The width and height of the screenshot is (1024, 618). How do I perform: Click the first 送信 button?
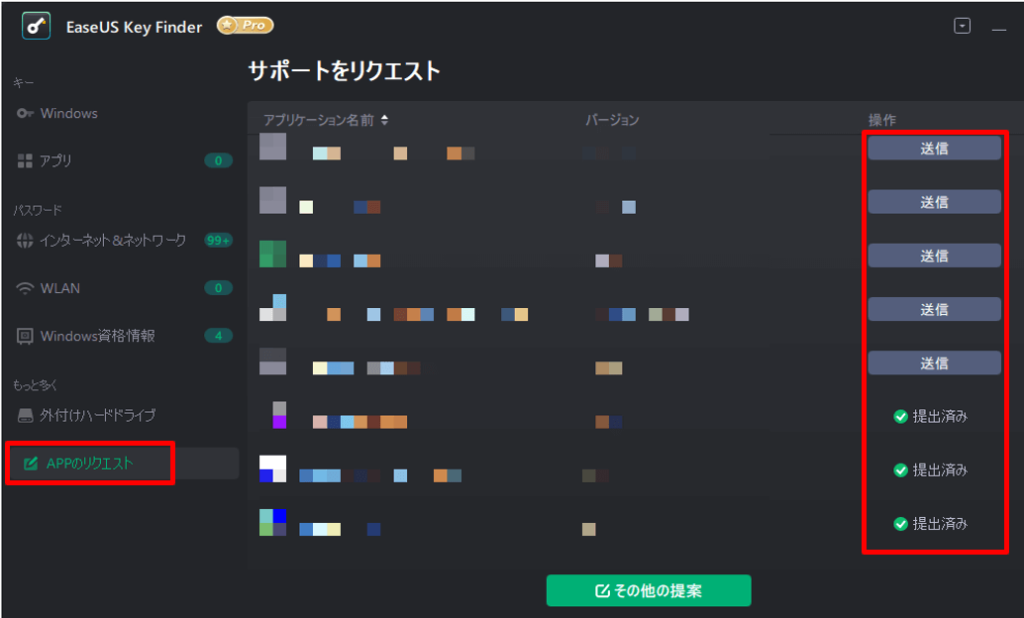[x=934, y=148]
